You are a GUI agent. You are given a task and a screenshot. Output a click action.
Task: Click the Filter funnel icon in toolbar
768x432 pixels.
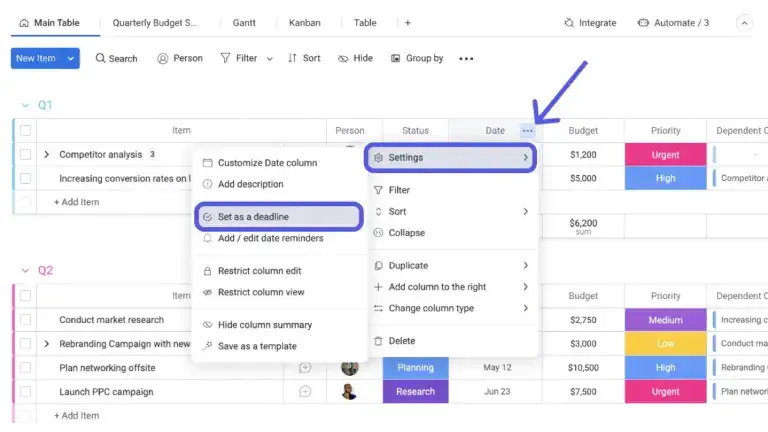point(225,58)
